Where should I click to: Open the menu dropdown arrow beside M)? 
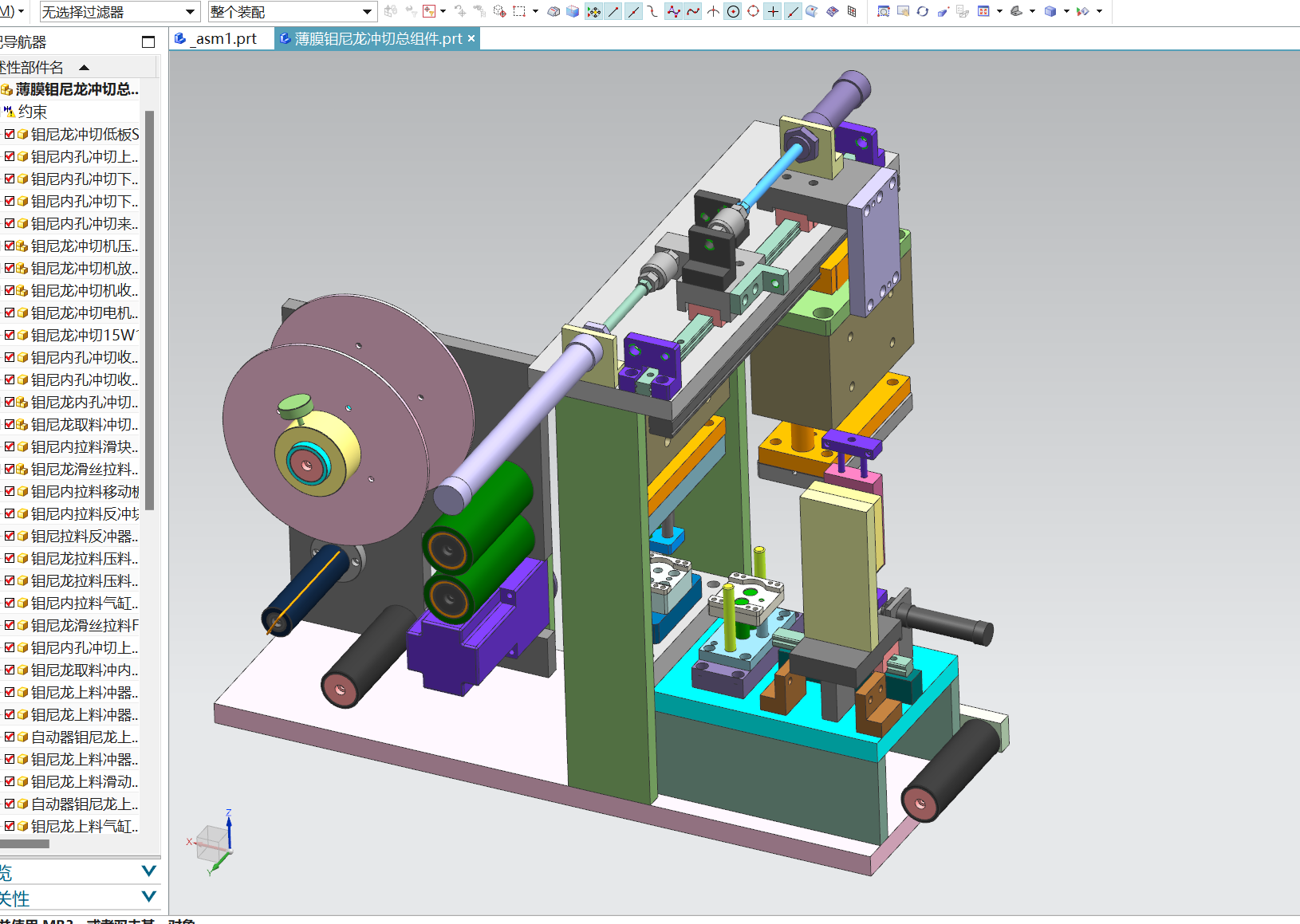21,11
